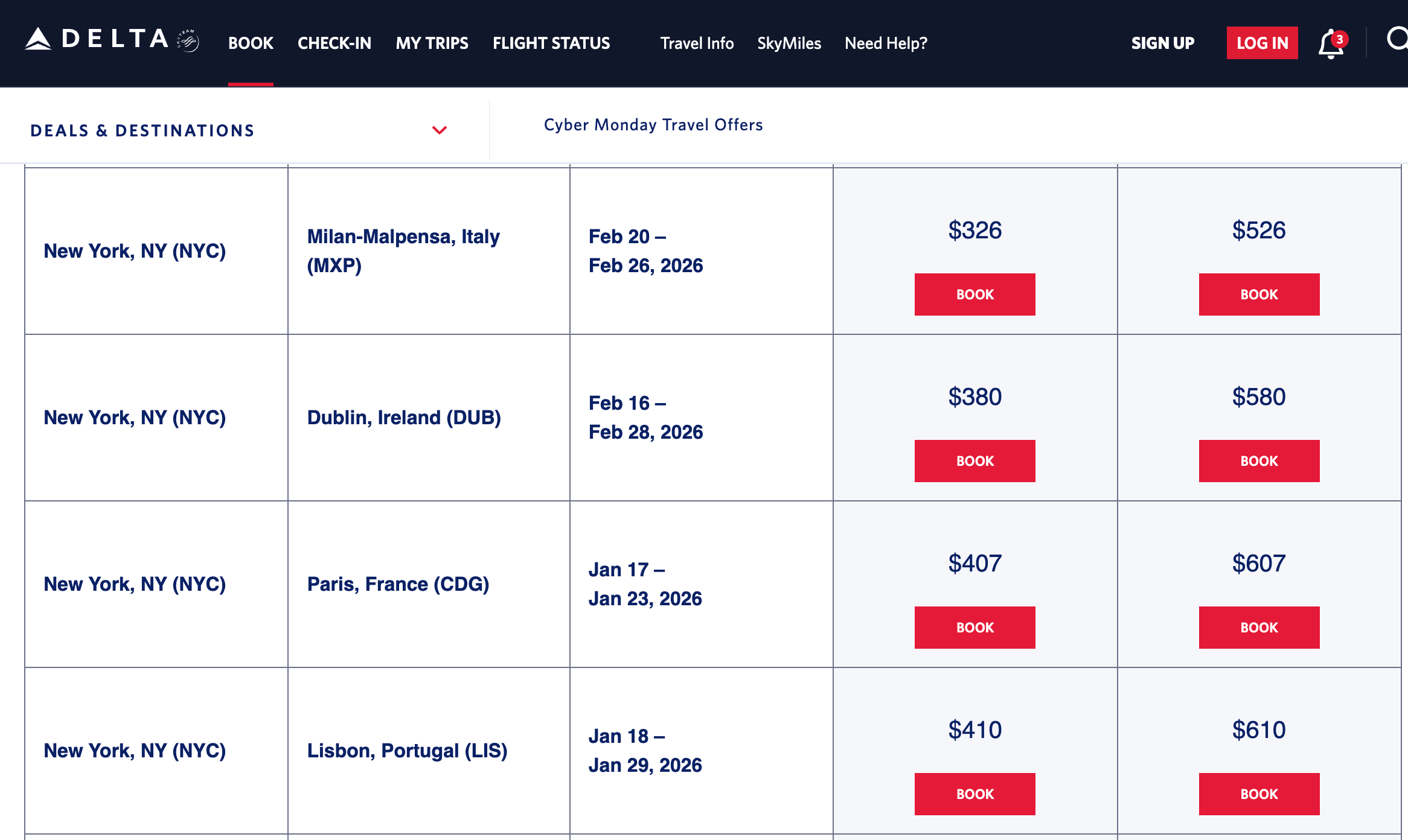Book the $610 Lisbon Portugal fare
This screenshot has width=1408, height=840.
click(x=1259, y=794)
